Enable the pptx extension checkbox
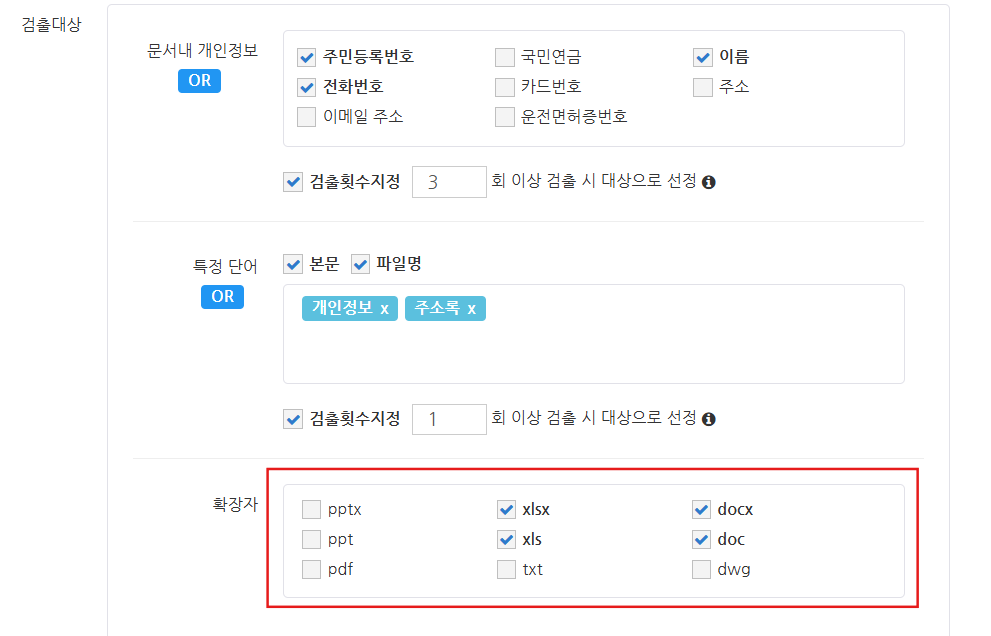Image resolution: width=991 pixels, height=636 pixels. coord(312,509)
